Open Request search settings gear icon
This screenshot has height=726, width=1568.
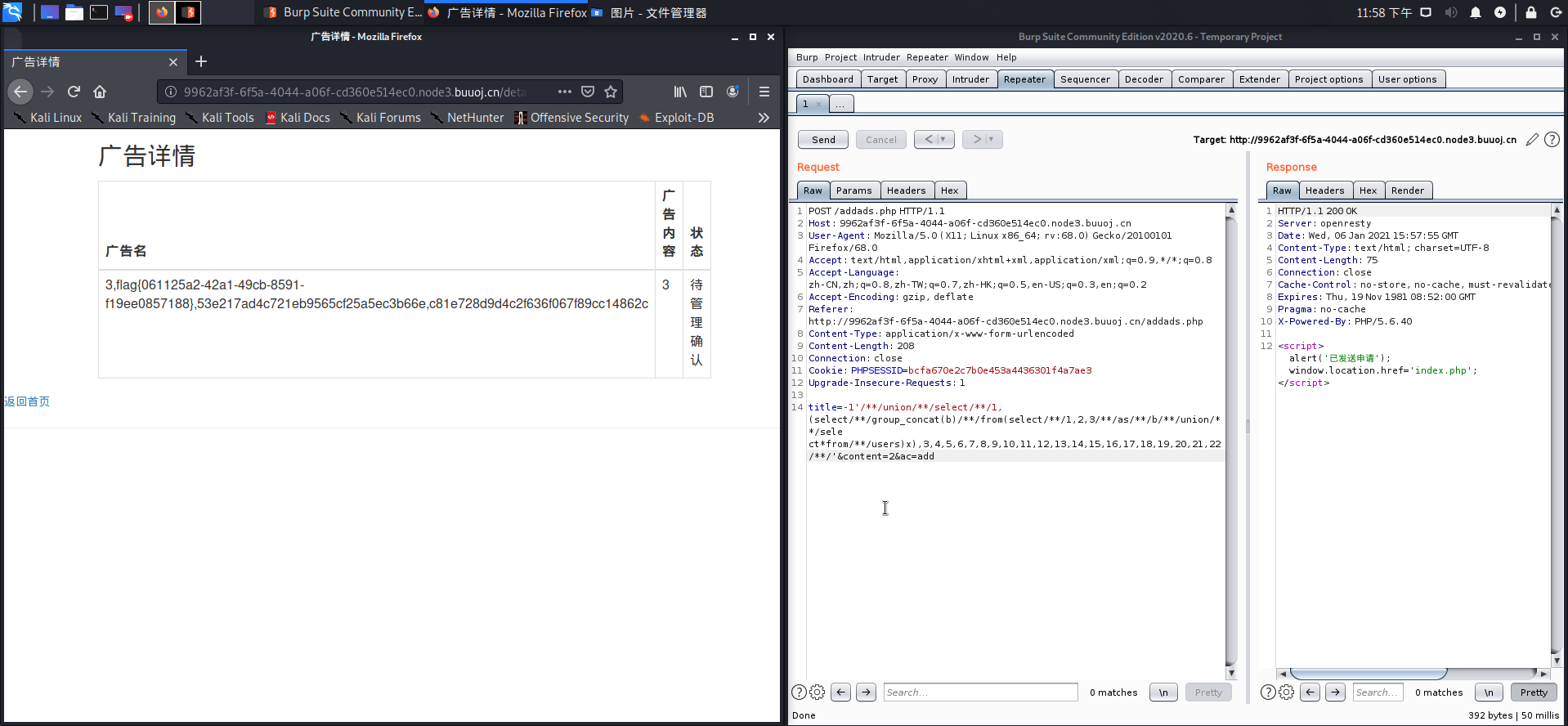[x=817, y=692]
